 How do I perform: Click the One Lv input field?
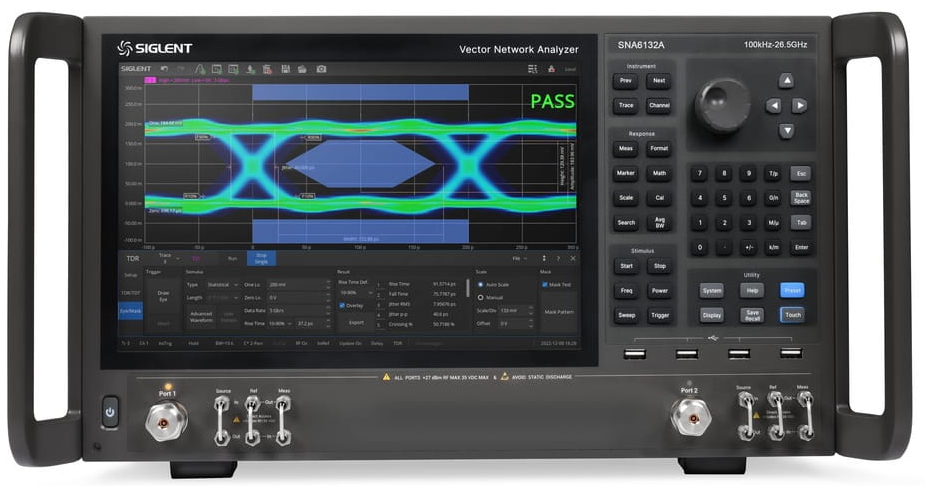[299, 284]
